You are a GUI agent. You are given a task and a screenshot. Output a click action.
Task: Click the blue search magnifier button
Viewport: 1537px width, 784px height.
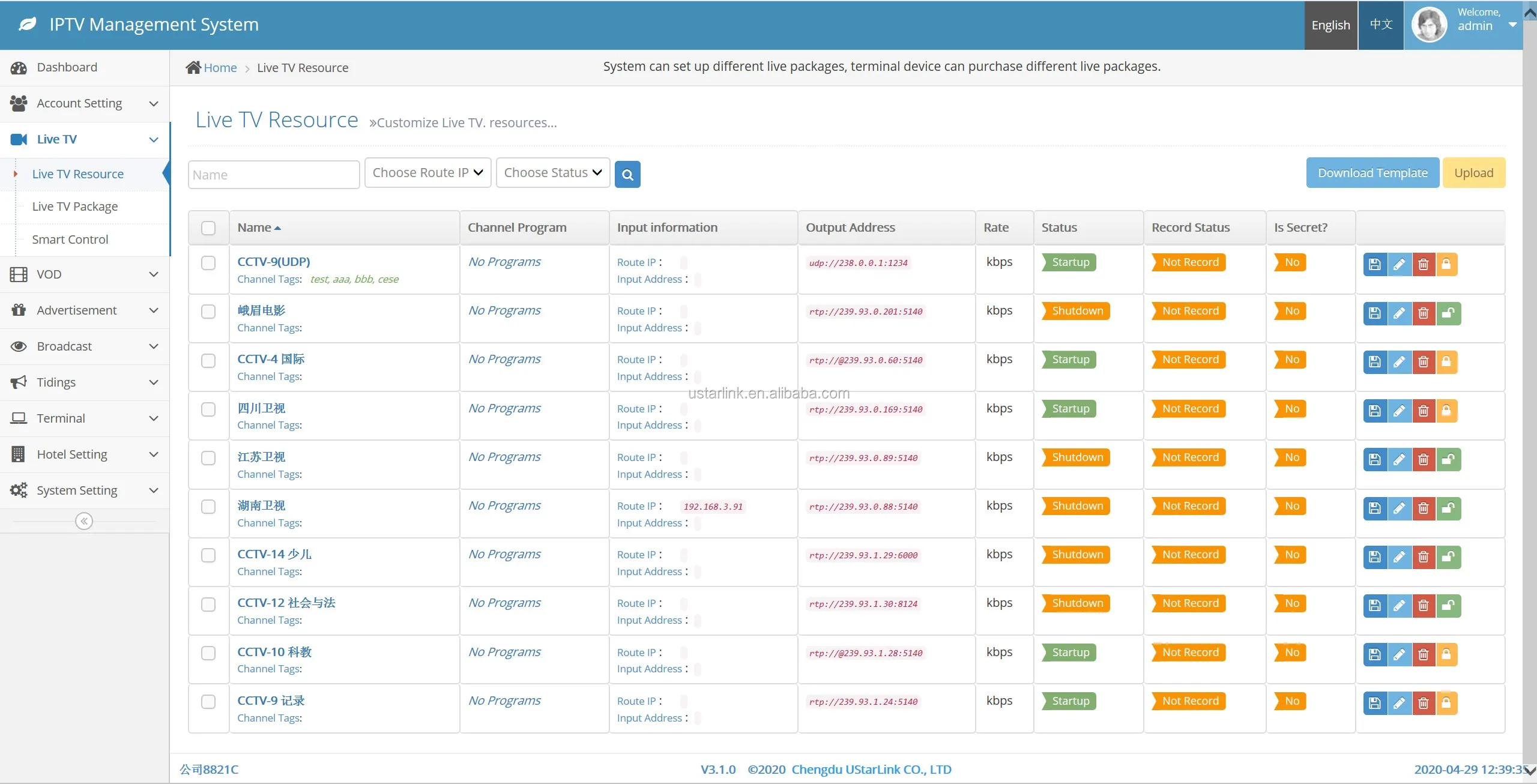(x=627, y=175)
